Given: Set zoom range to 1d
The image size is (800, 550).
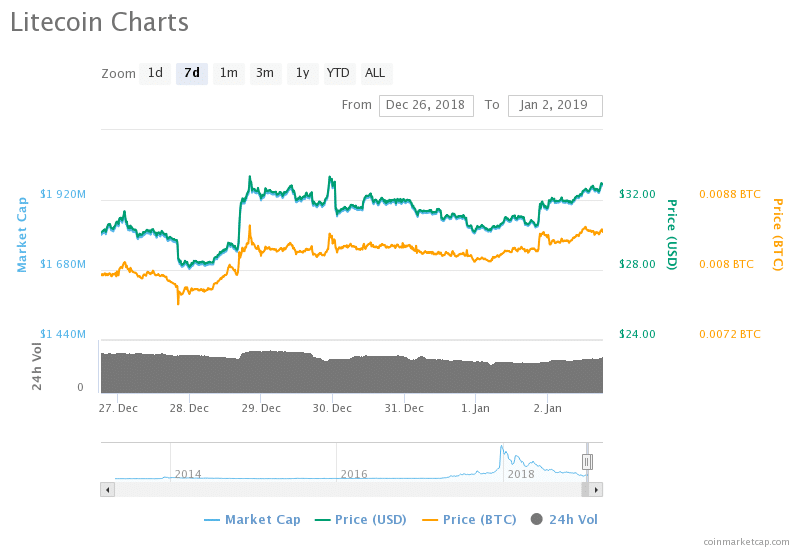Looking at the screenshot, I should coord(155,73).
